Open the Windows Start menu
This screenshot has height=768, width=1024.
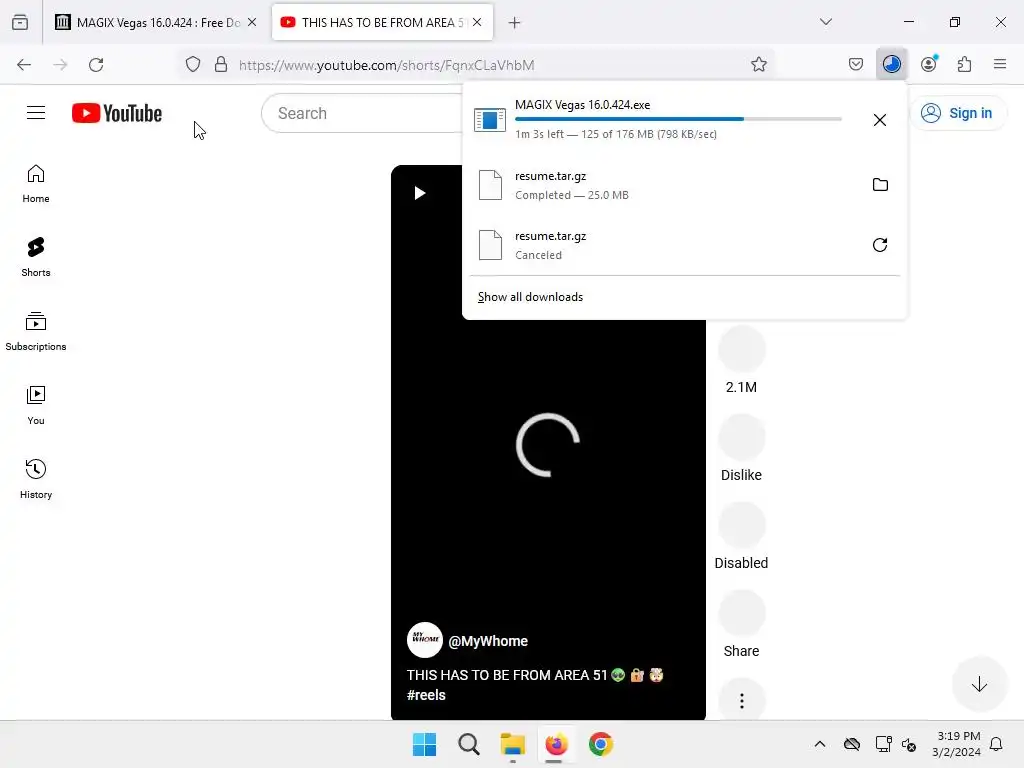coord(424,744)
